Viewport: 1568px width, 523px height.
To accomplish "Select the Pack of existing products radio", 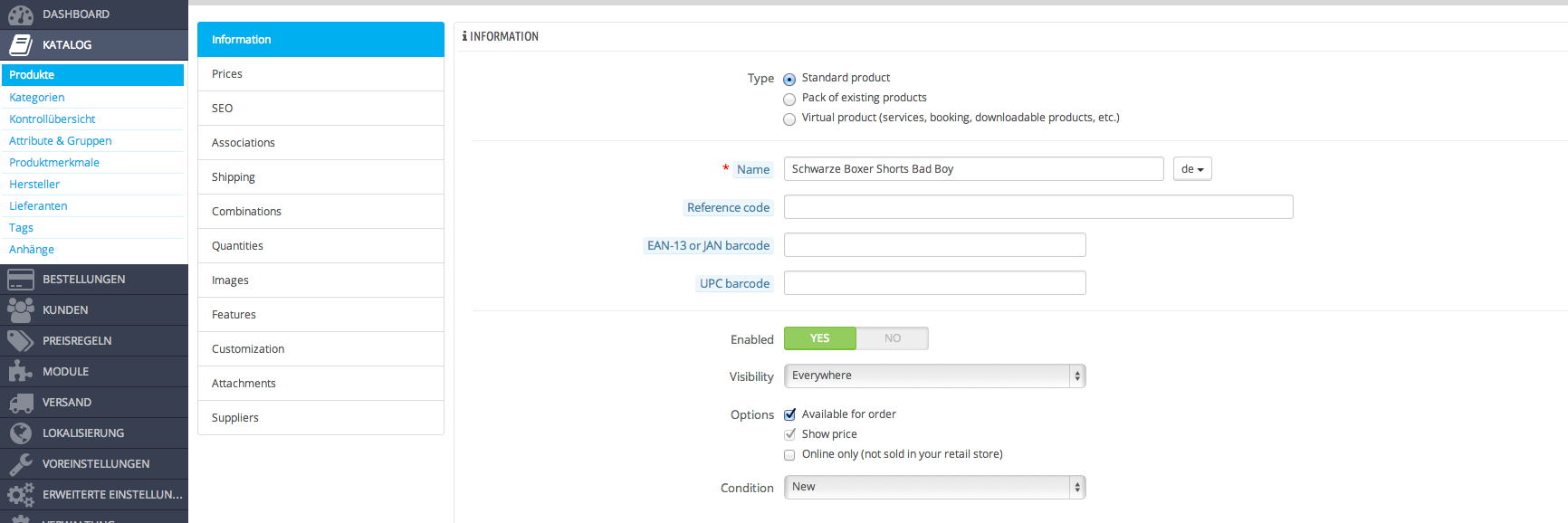I will coord(789,100).
